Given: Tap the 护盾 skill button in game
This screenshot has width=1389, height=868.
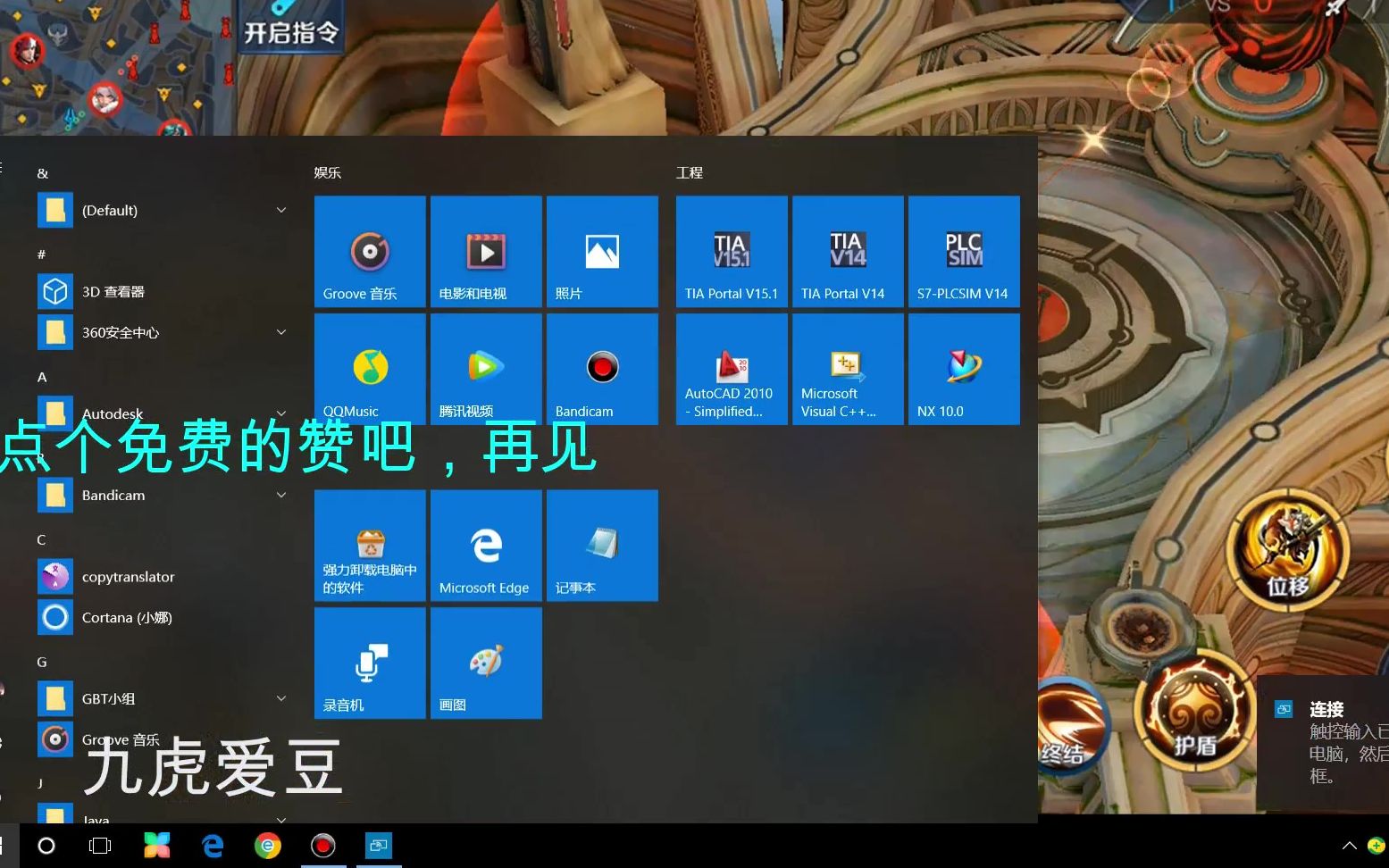Looking at the screenshot, I should click(1193, 712).
